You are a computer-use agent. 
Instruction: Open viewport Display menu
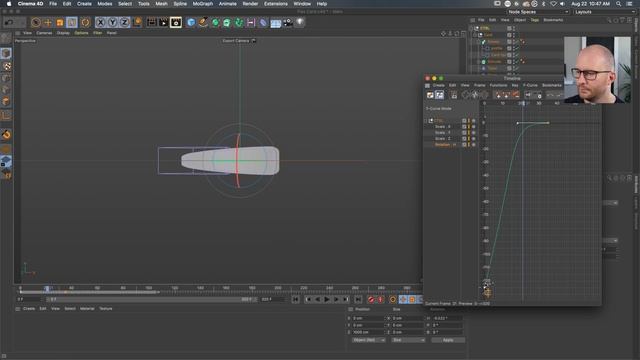click(x=63, y=33)
